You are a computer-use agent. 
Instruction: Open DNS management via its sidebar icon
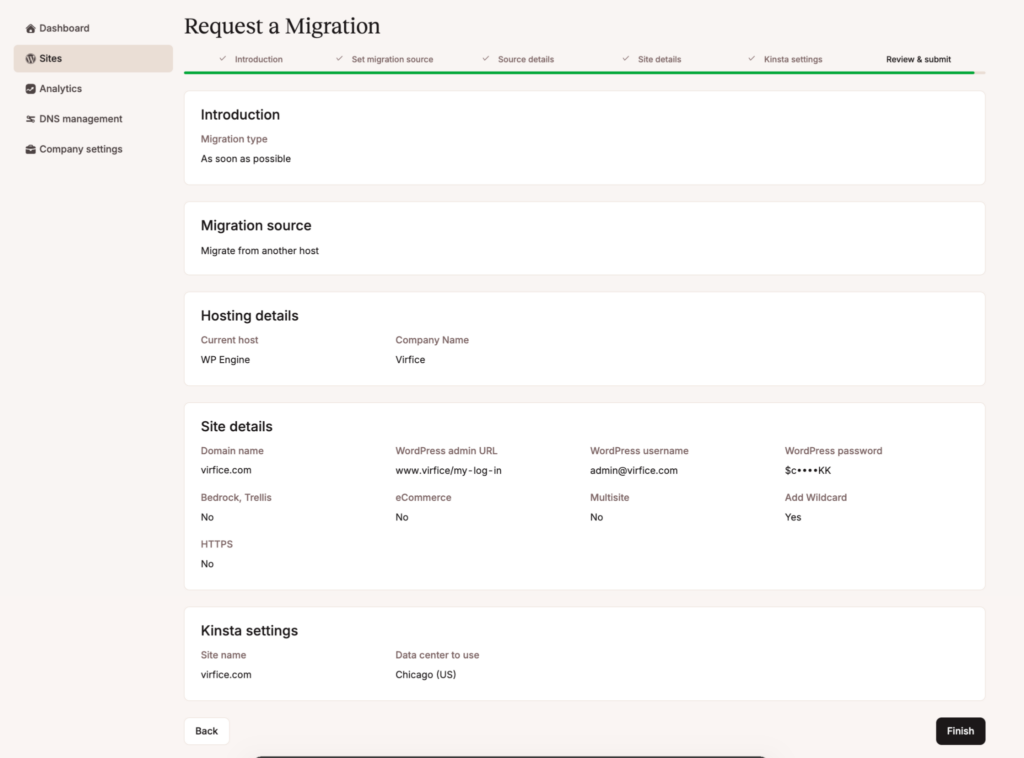tap(29, 118)
